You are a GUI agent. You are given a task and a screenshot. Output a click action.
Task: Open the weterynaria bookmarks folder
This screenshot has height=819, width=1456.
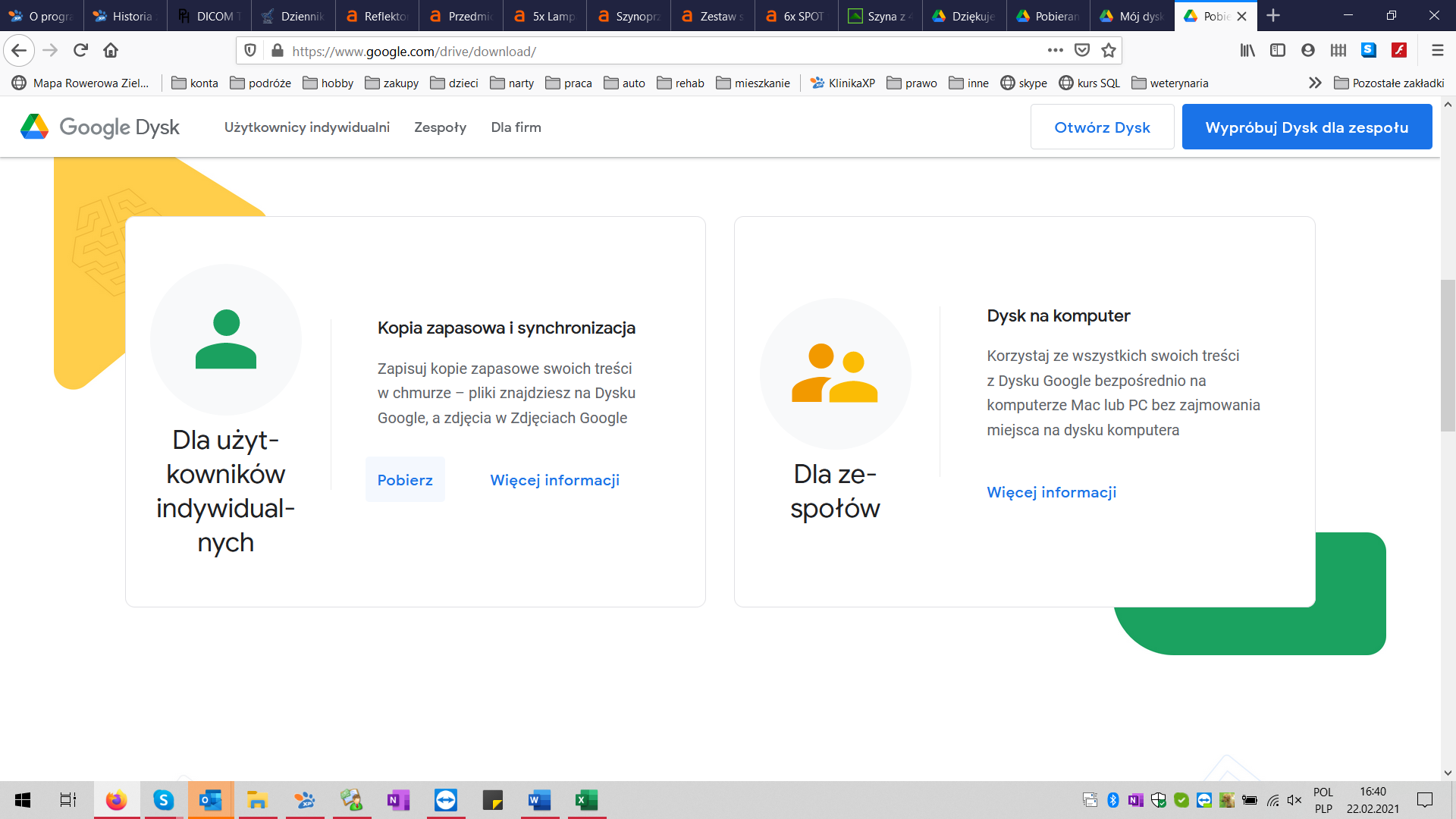[x=1169, y=83]
